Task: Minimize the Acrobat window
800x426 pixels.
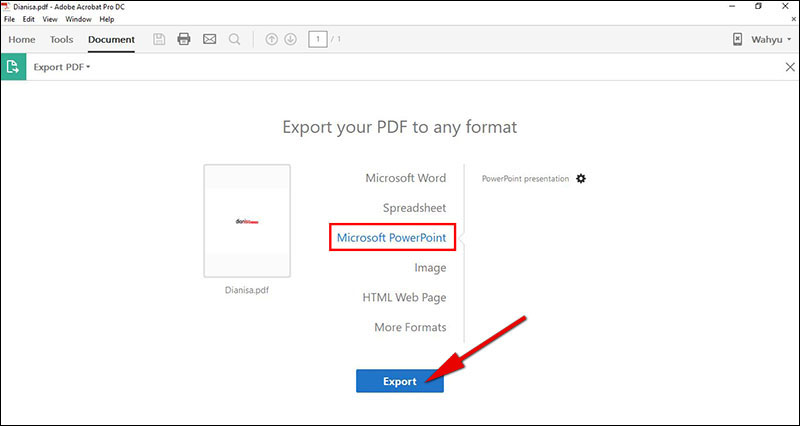Action: pyautogui.click(x=731, y=6)
